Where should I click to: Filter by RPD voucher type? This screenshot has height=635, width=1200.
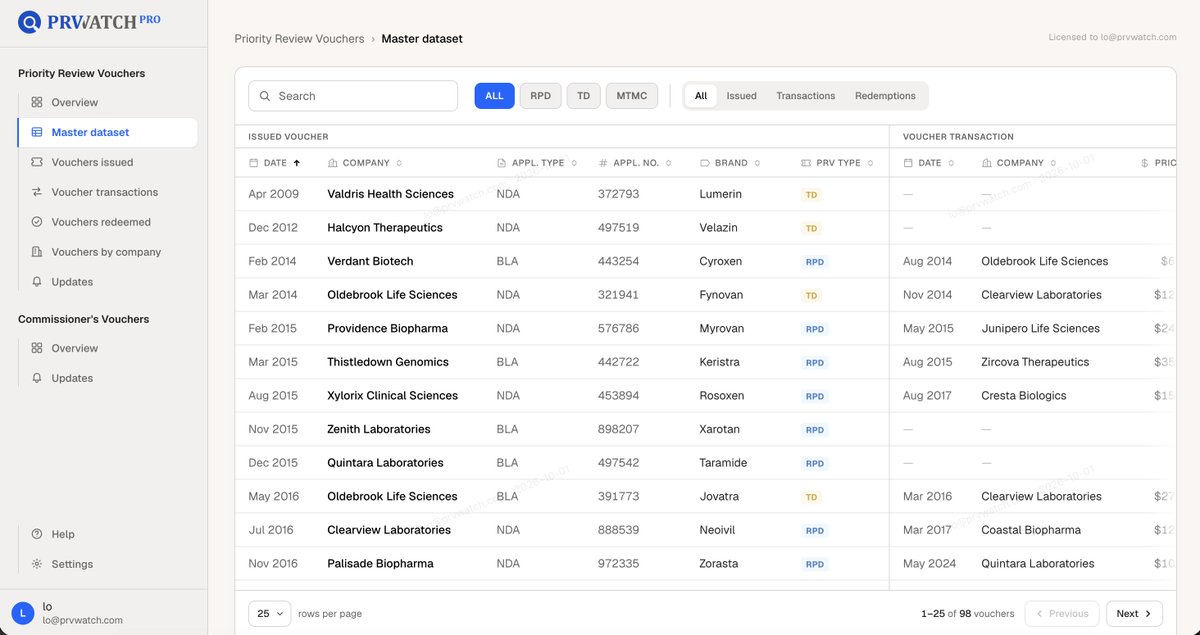point(541,96)
